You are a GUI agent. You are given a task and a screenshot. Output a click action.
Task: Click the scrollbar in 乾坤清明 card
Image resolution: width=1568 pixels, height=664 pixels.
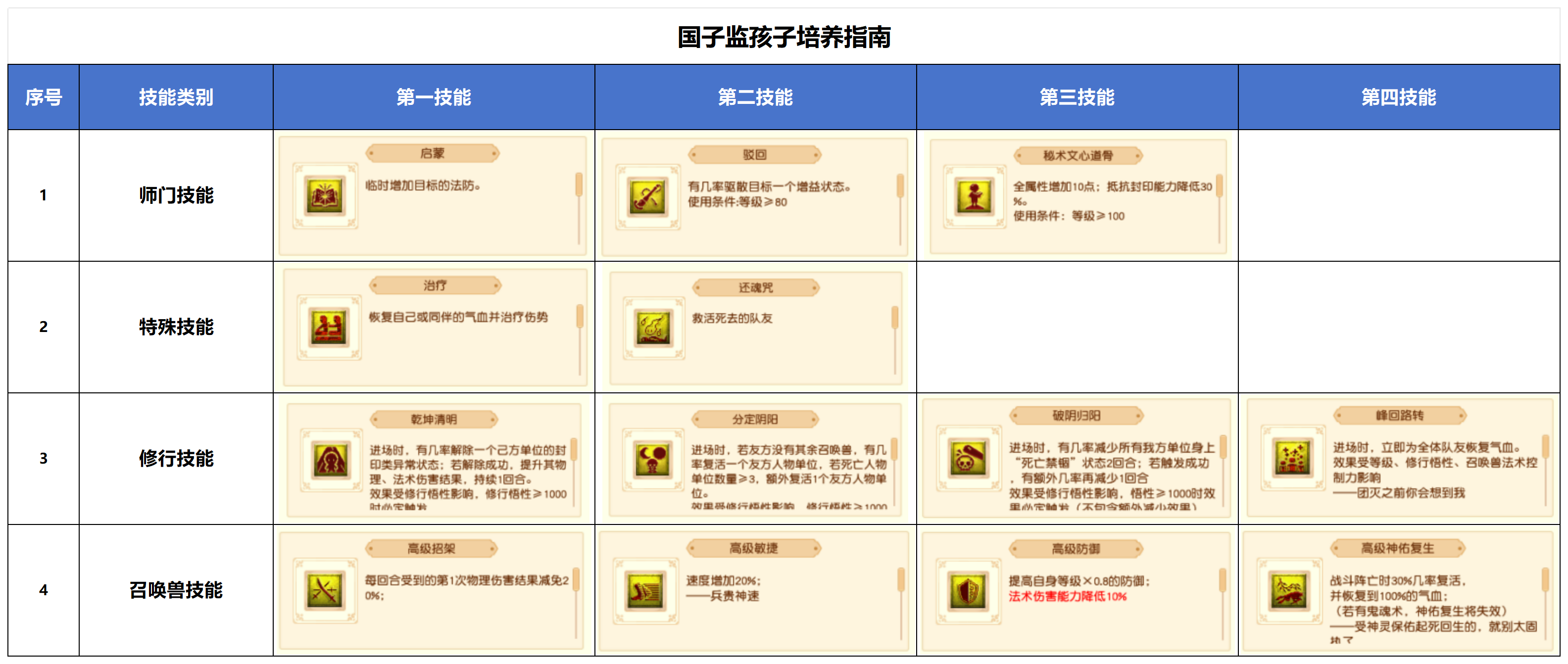coord(573,450)
